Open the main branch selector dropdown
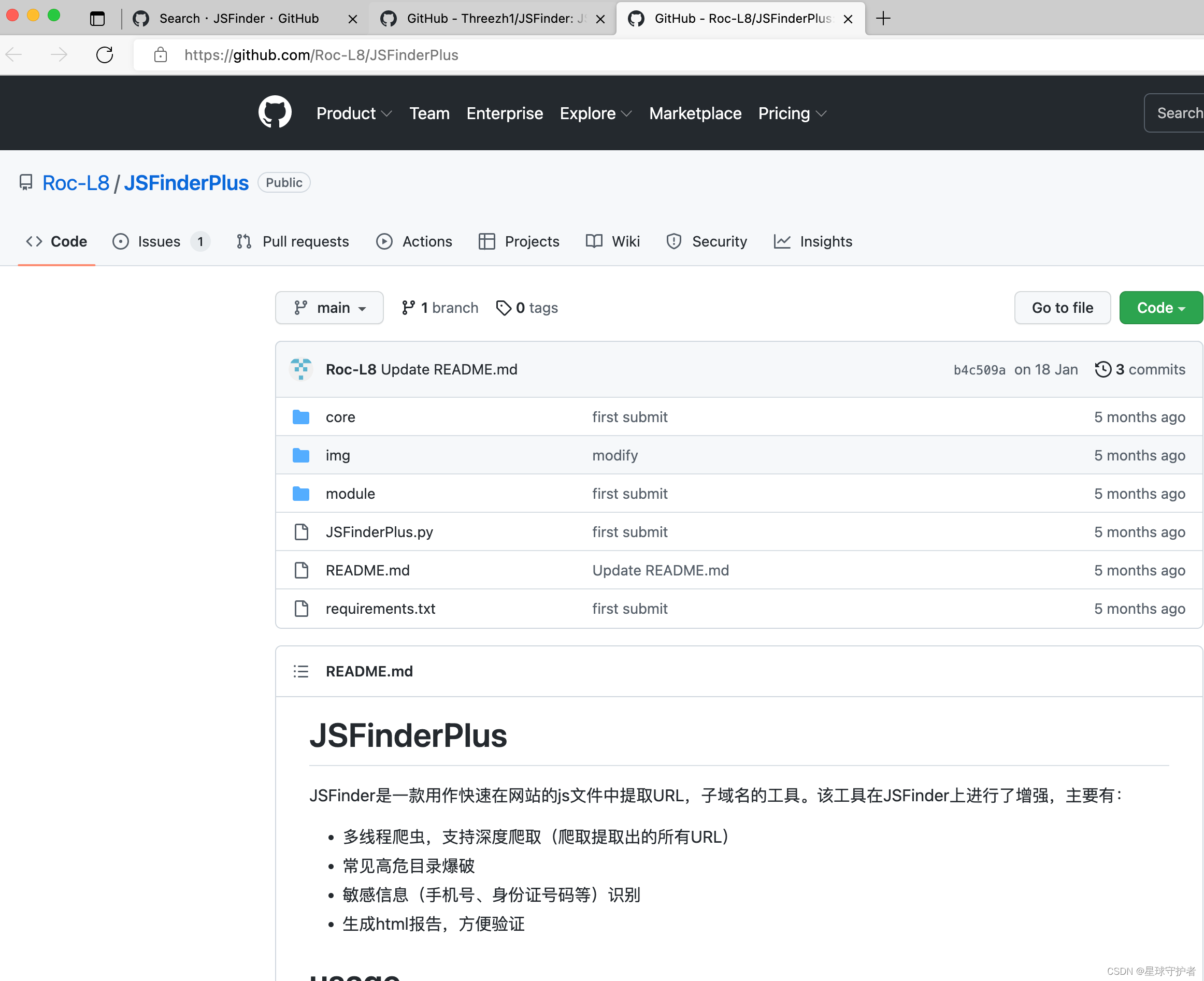 click(329, 308)
